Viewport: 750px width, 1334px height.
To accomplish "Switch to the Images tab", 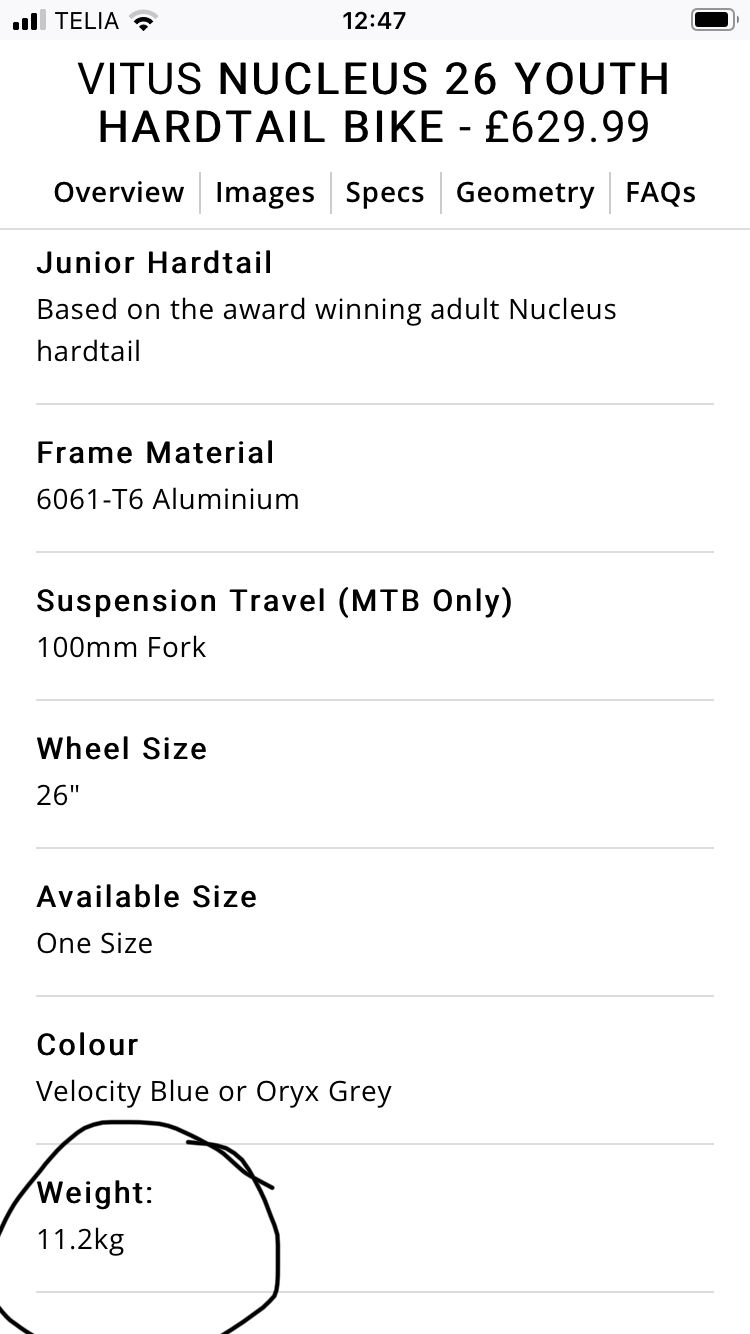I will [265, 192].
